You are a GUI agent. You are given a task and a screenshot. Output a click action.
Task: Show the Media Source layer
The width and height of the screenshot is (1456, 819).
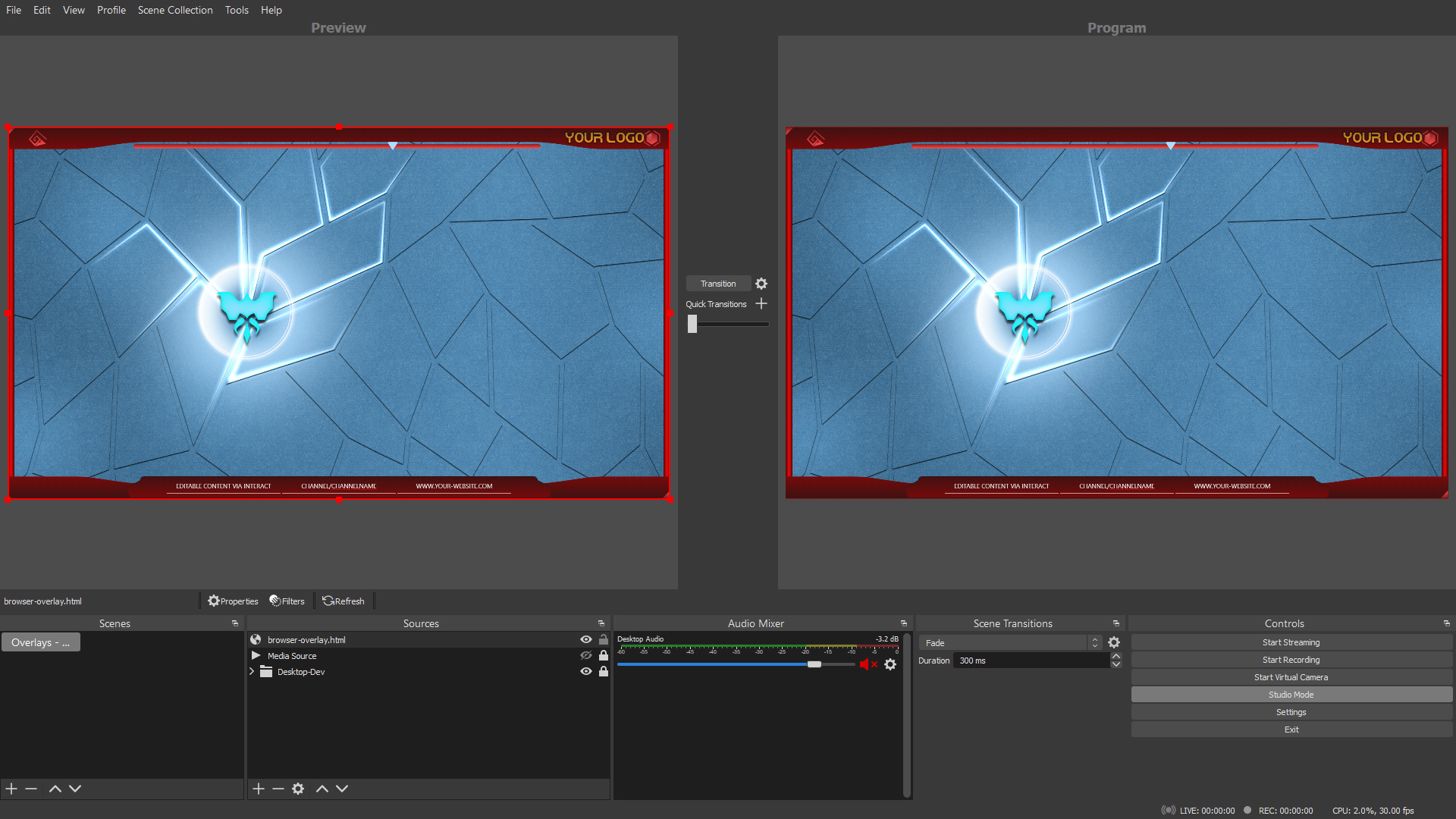[585, 655]
